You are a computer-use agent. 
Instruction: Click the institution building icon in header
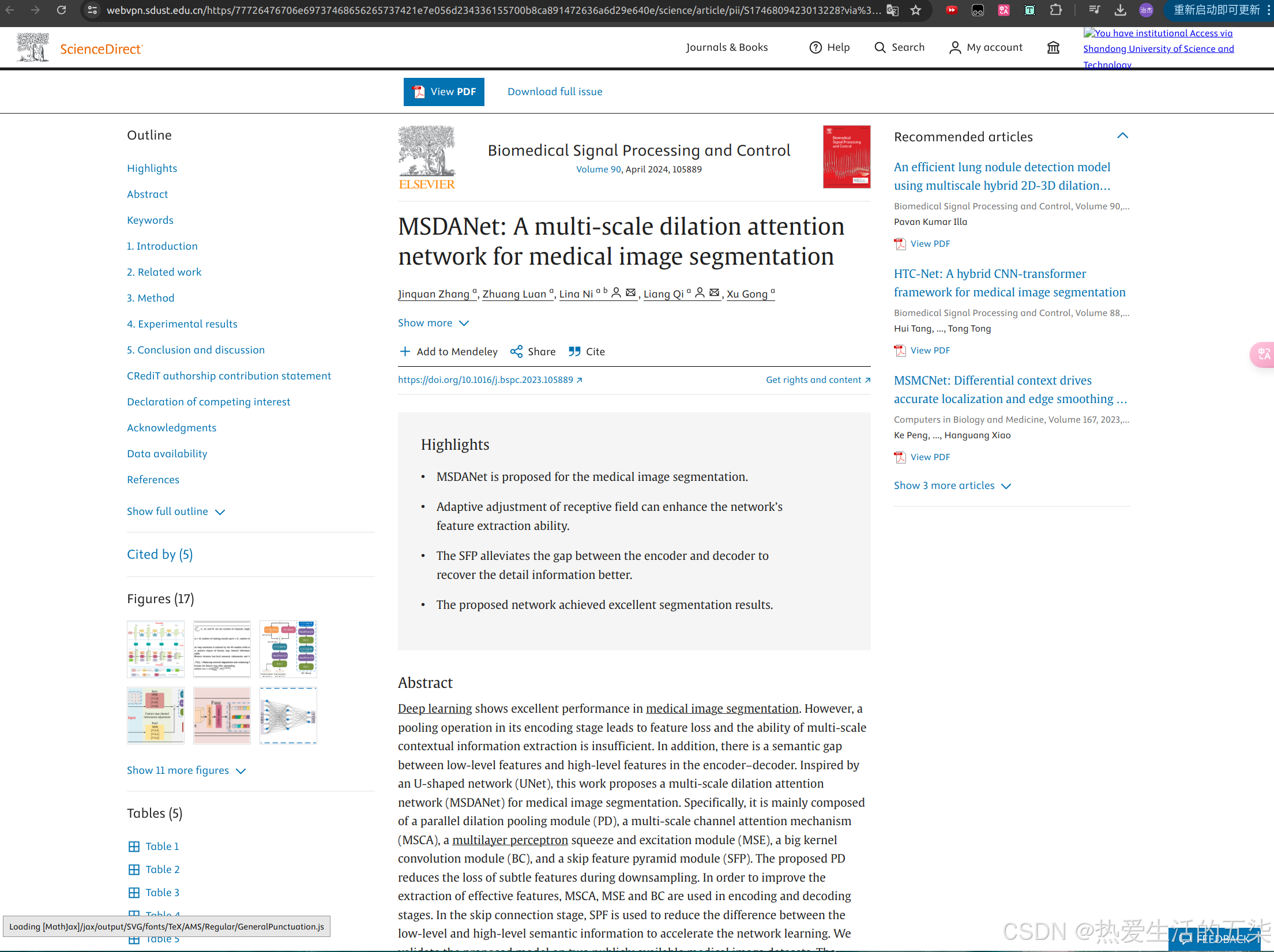point(1053,47)
